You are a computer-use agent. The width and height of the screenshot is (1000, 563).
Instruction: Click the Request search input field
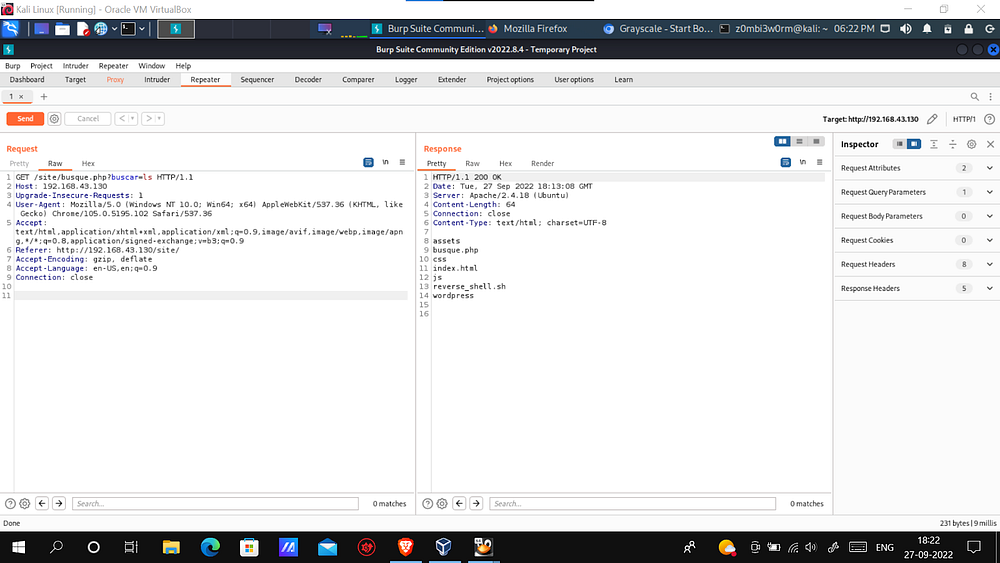(214, 503)
